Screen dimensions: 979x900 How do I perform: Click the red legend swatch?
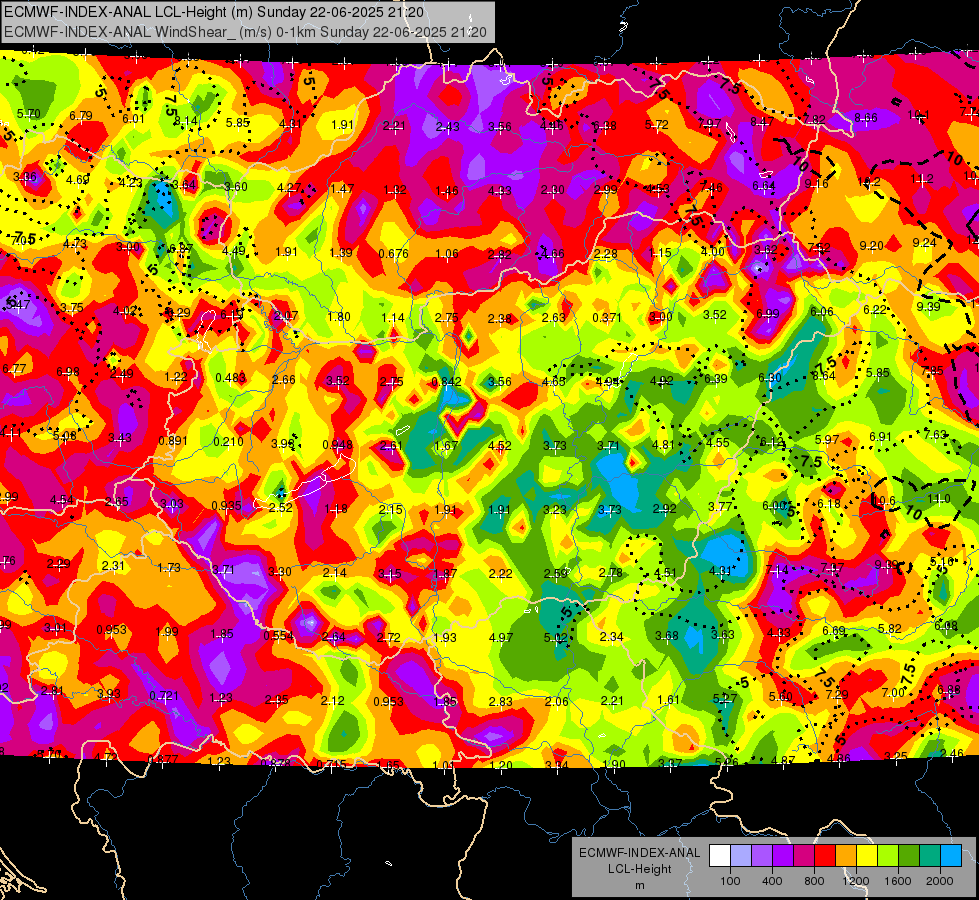pos(825,856)
